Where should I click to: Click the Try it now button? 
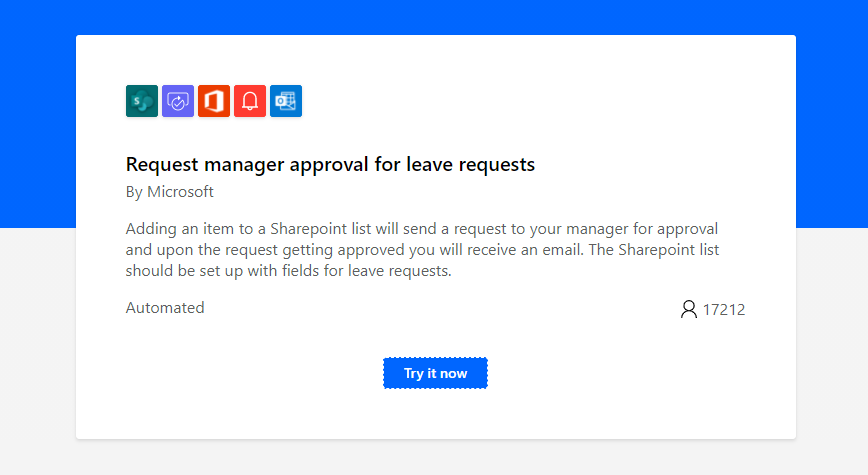(x=435, y=373)
